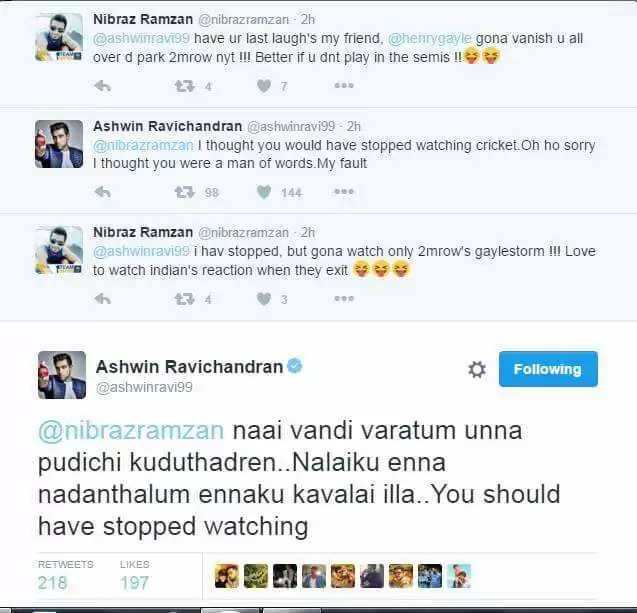Retweet the first tweet with 4 retweets
Screen dimensions: 637x613
coord(184,86)
